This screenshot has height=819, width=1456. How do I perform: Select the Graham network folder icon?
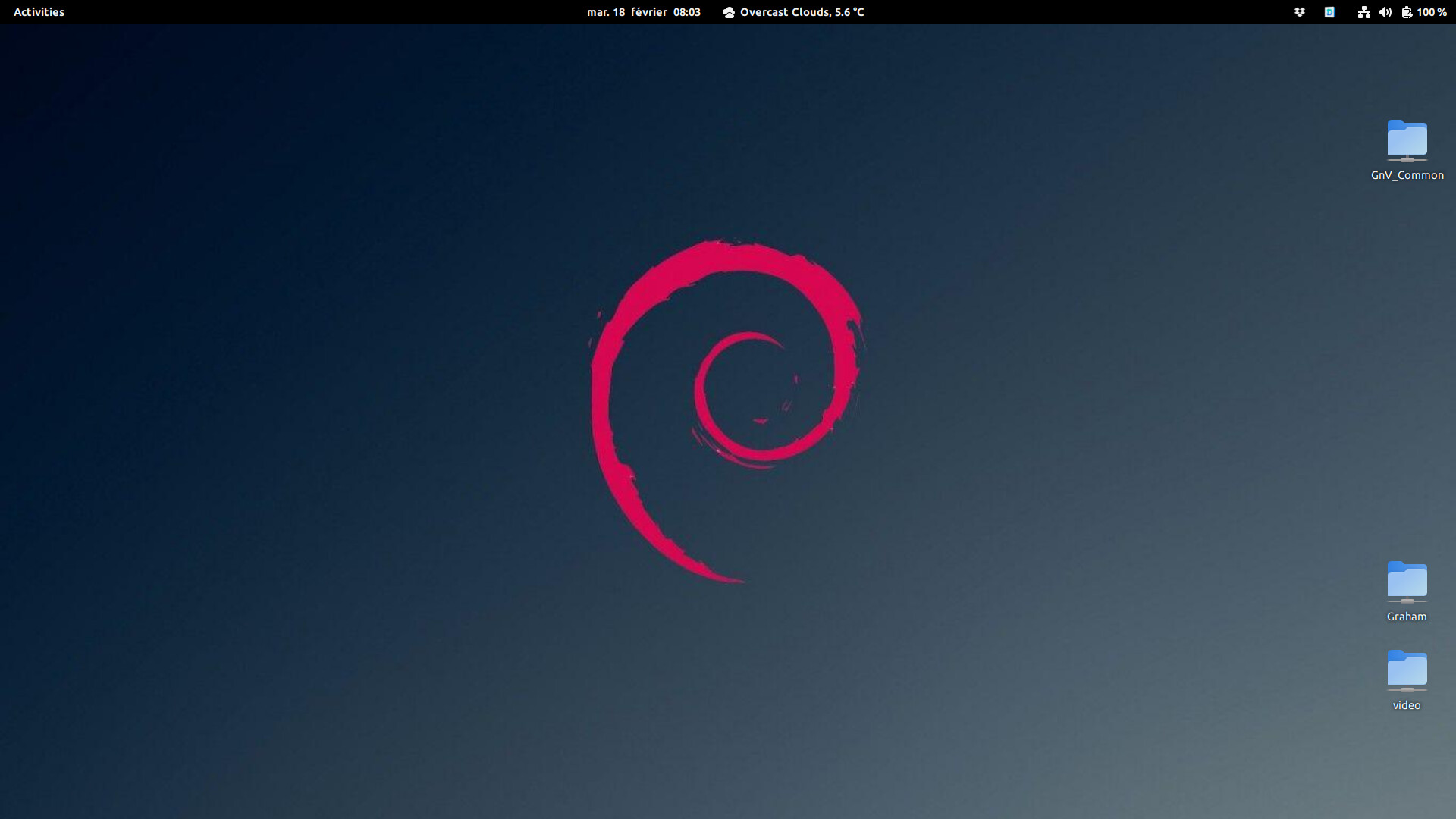point(1407,582)
